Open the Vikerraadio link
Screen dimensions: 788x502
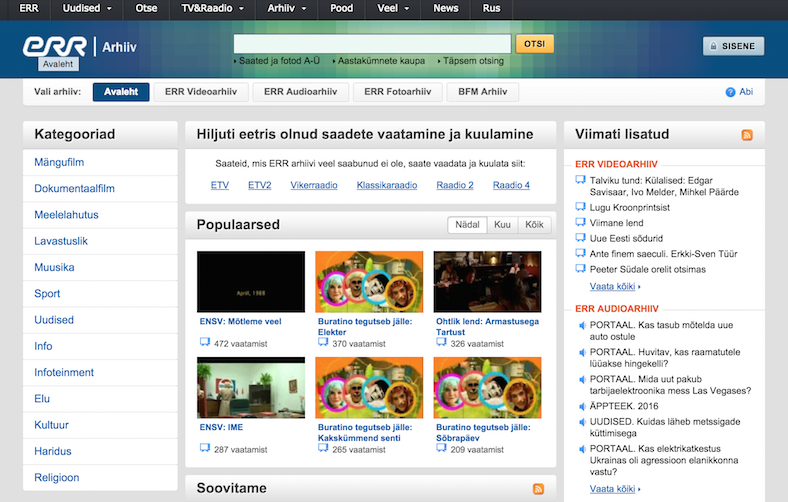pyautogui.click(x=314, y=185)
